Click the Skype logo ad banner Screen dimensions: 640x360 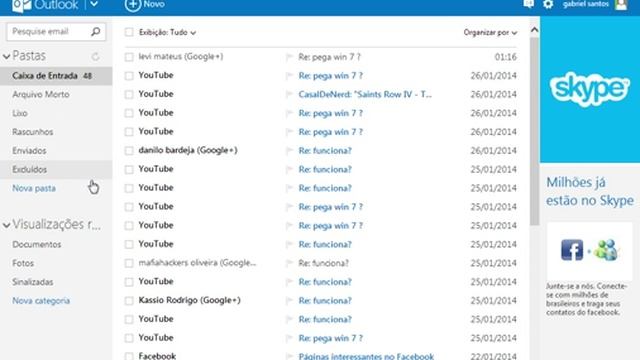590,89
